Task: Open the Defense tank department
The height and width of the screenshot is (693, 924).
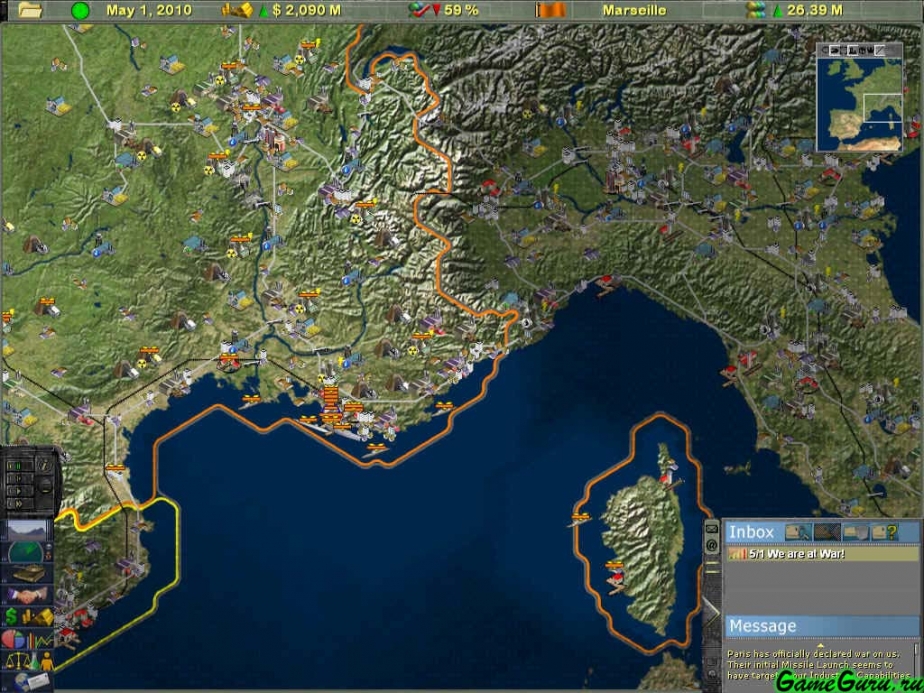Action: pos(27,573)
